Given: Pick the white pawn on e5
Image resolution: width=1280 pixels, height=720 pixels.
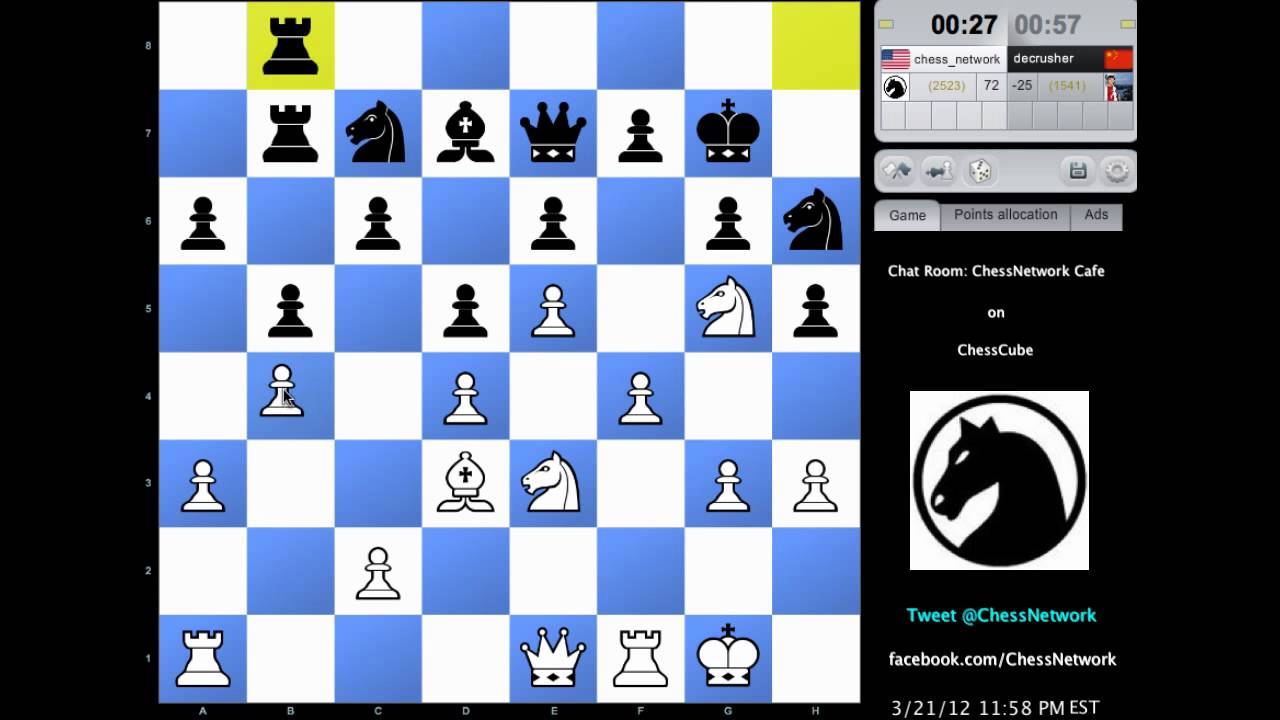Looking at the screenshot, I should 552,311.
